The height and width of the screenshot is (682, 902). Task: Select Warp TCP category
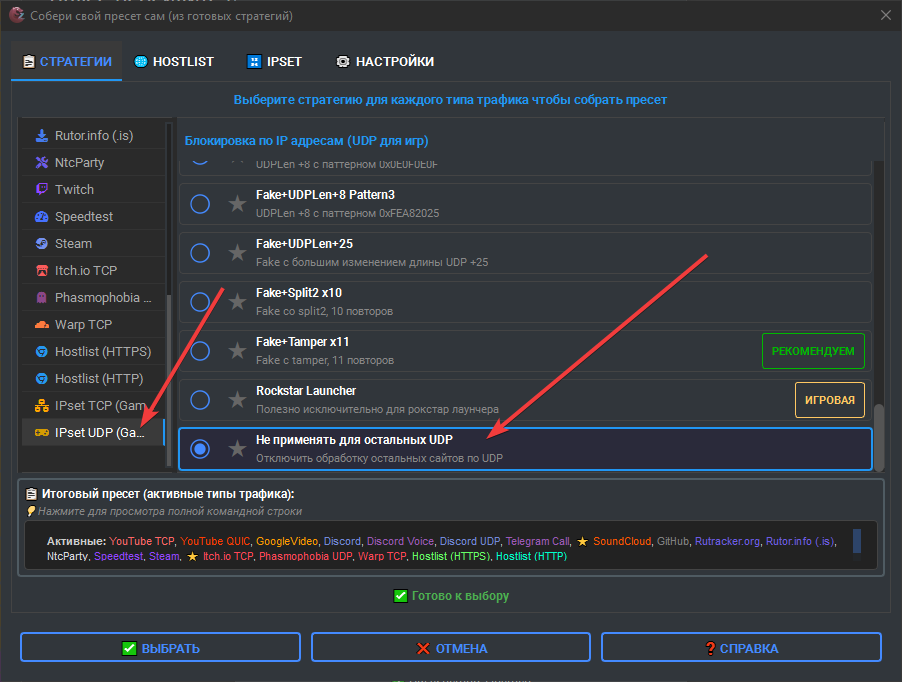pyautogui.click(x=93, y=325)
